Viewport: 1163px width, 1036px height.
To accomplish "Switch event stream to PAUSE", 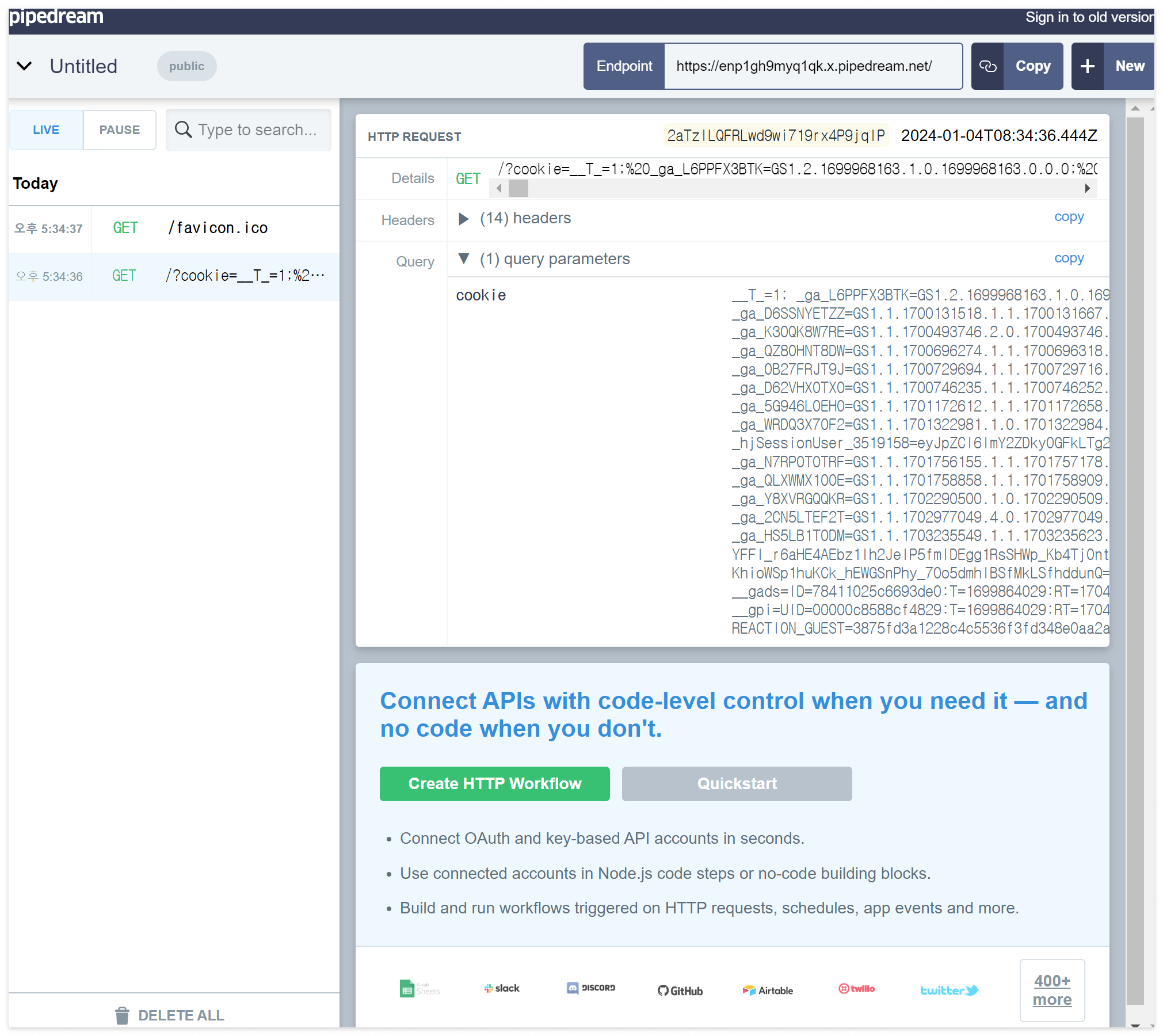I will [120, 130].
